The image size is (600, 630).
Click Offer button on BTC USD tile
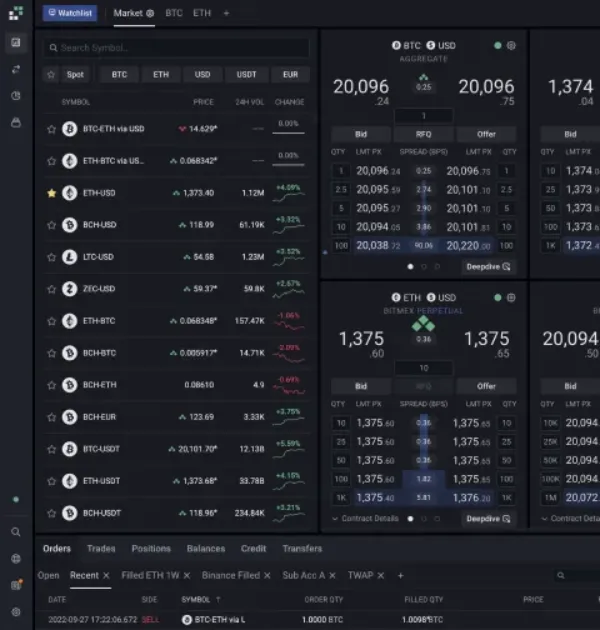(x=486, y=134)
